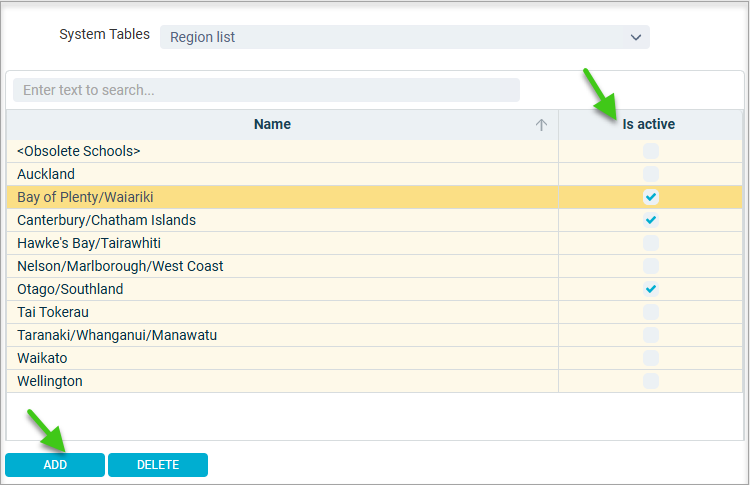Click the DELETE button
This screenshot has height=485, width=750.
pos(158,465)
